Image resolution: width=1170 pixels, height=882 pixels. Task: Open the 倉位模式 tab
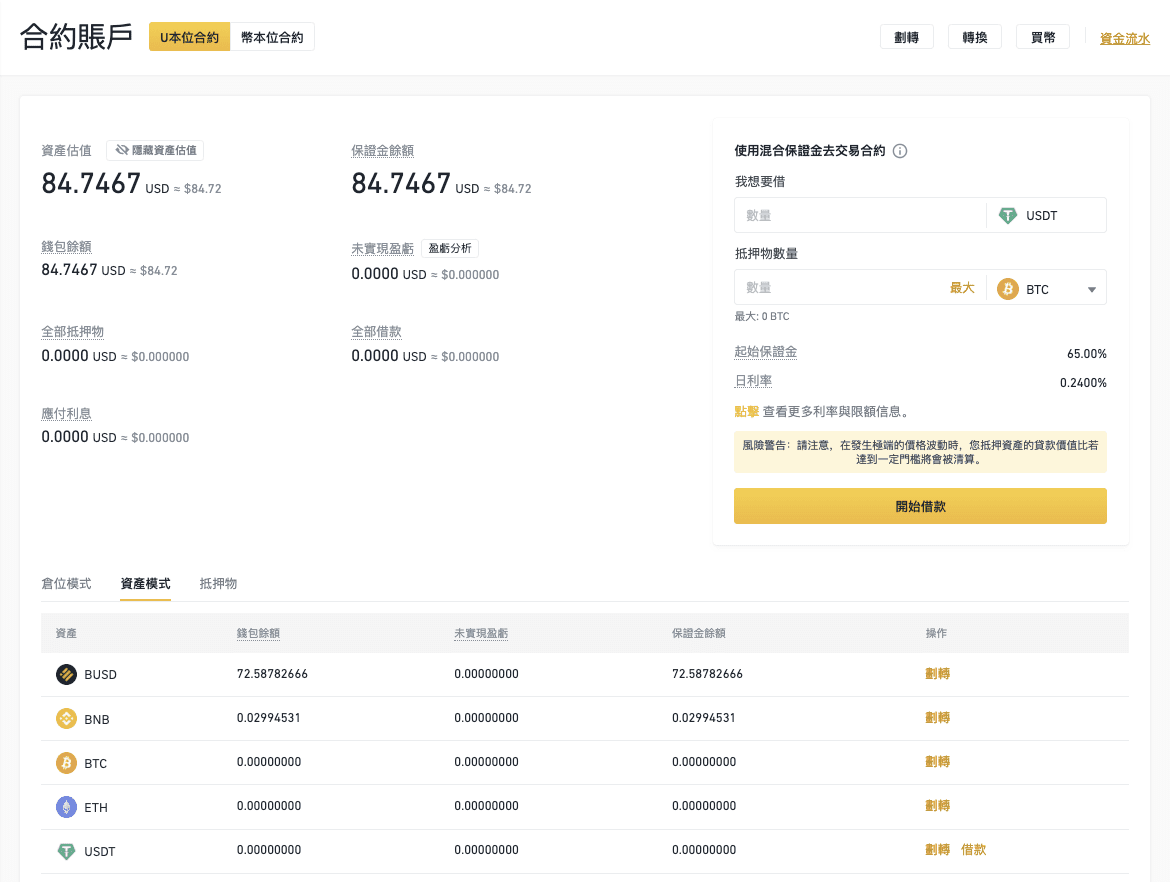click(66, 584)
